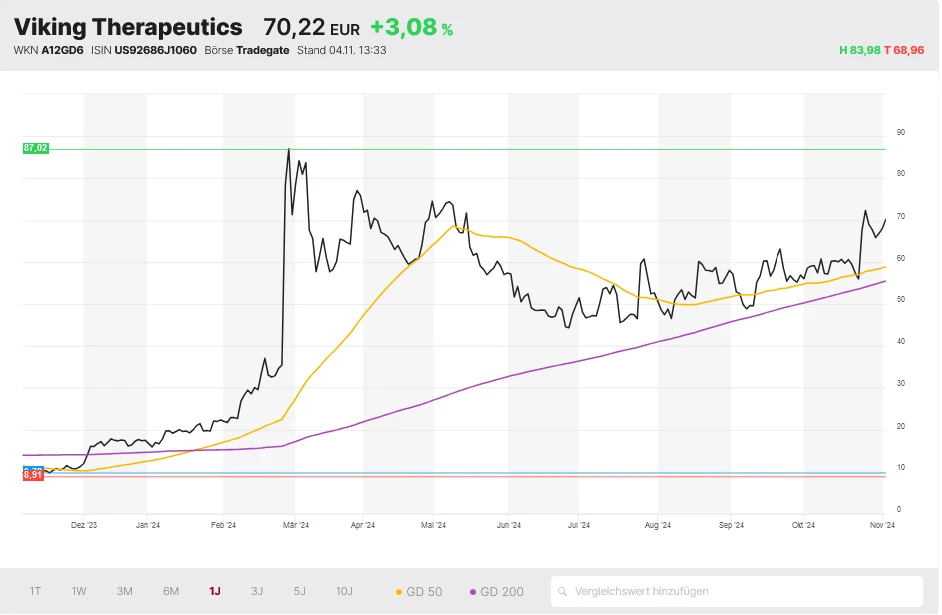Image resolution: width=942 pixels, height=615 pixels.
Task: Show the 5J chart
Action: click(298, 591)
